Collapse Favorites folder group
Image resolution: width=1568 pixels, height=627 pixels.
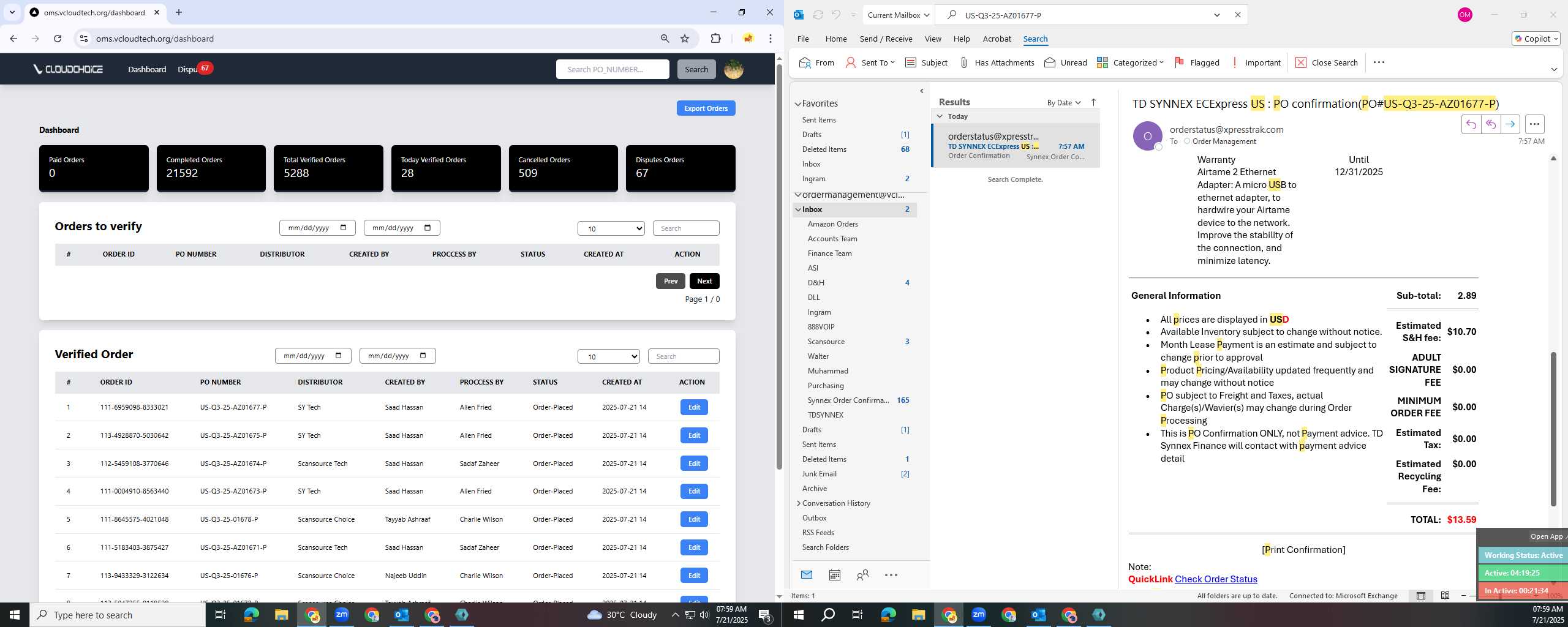pyautogui.click(x=798, y=103)
